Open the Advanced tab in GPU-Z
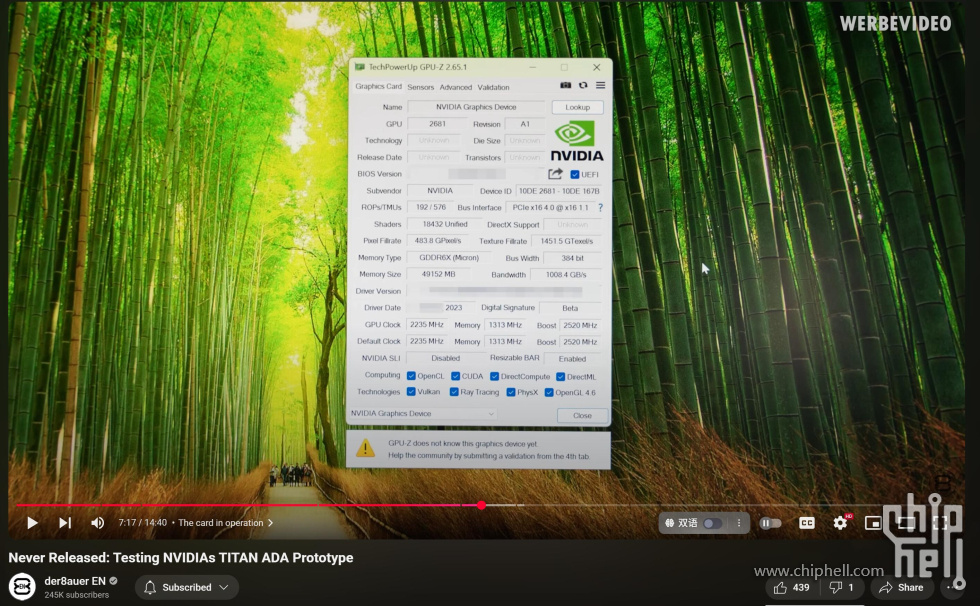 [456, 87]
